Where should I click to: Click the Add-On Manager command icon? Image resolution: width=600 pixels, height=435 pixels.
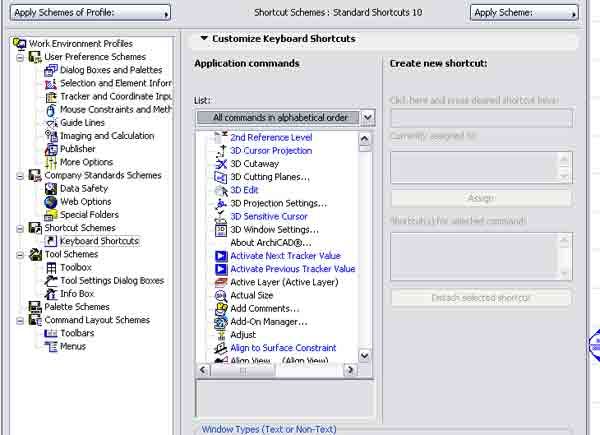point(221,322)
